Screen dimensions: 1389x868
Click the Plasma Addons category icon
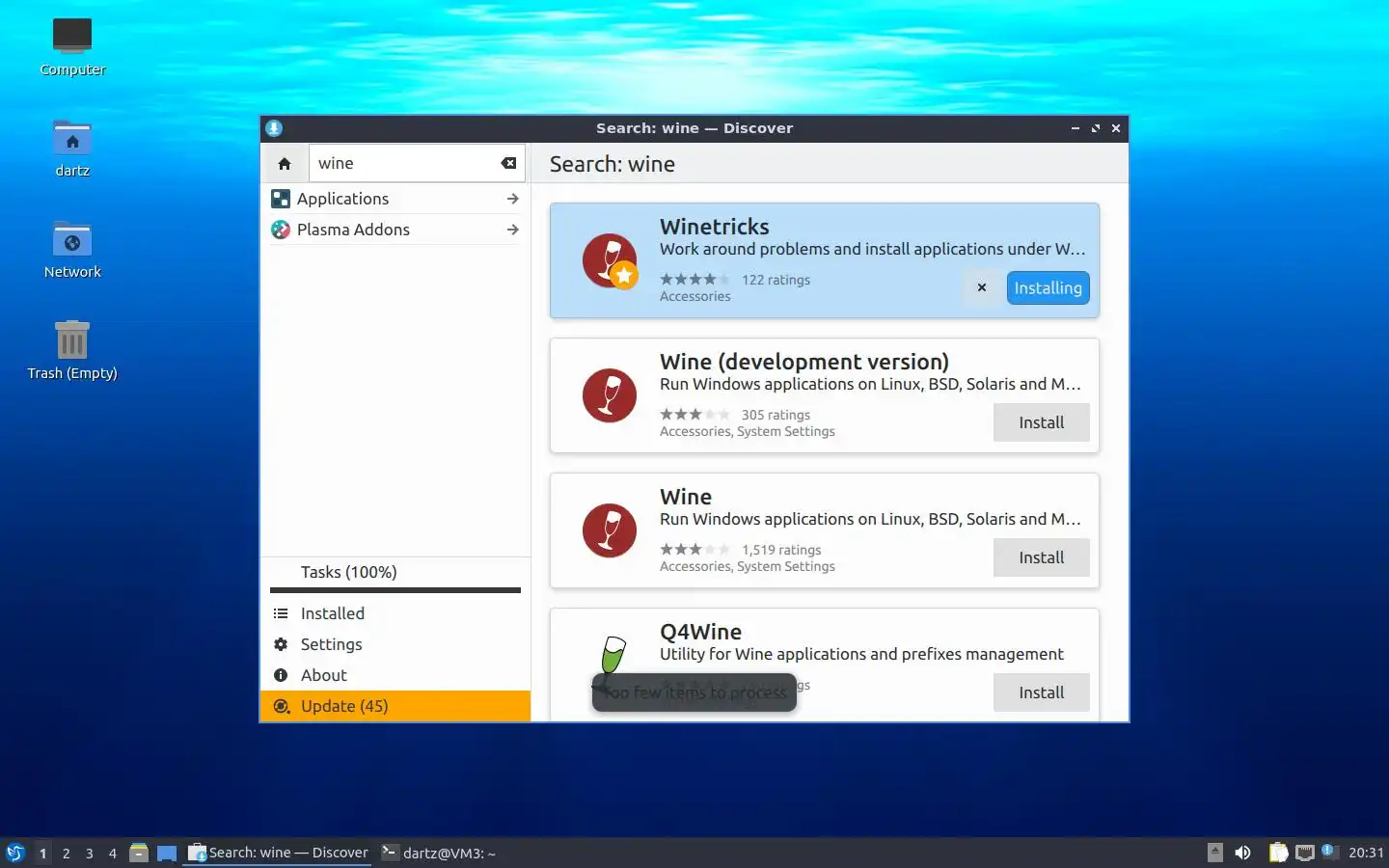281,230
